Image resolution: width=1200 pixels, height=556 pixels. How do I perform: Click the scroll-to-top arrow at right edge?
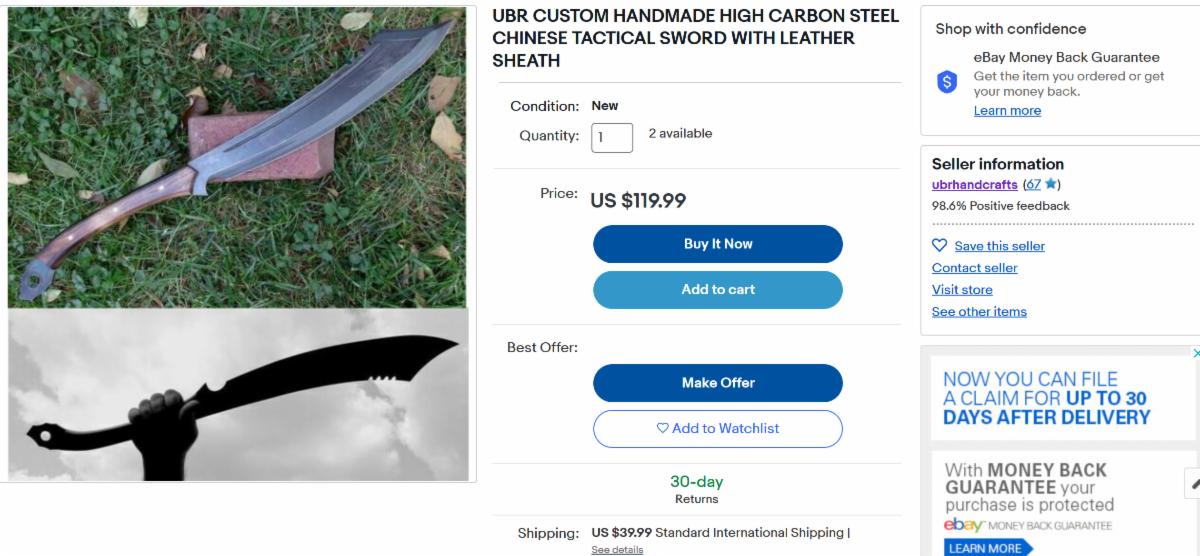point(1193,484)
